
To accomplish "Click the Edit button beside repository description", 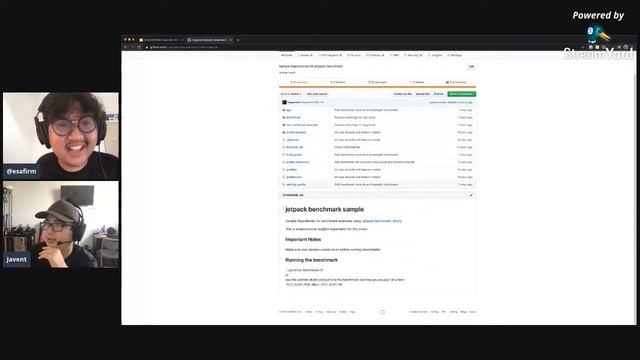I will coord(471,67).
